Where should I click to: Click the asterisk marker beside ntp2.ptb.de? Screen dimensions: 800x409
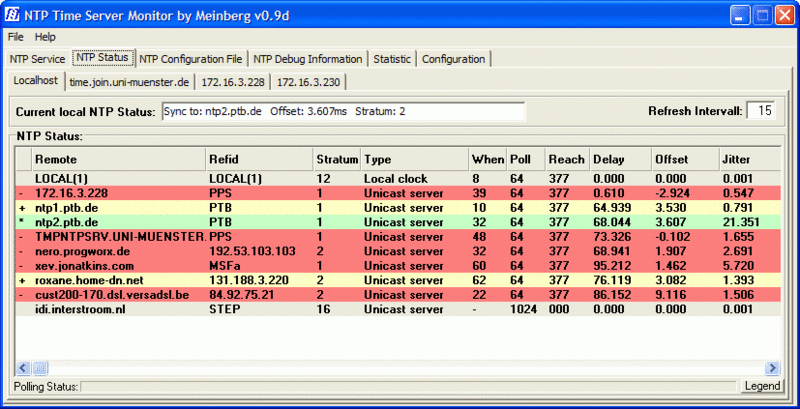coord(22,223)
